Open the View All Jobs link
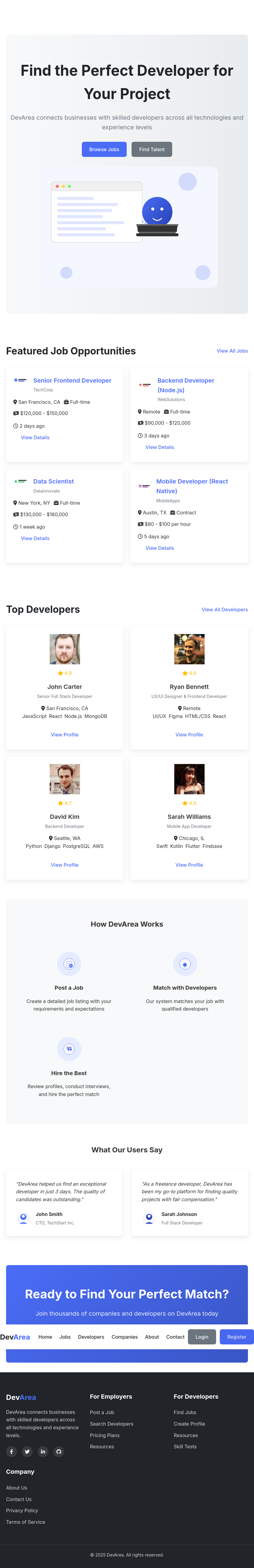254x1568 pixels. [232, 351]
